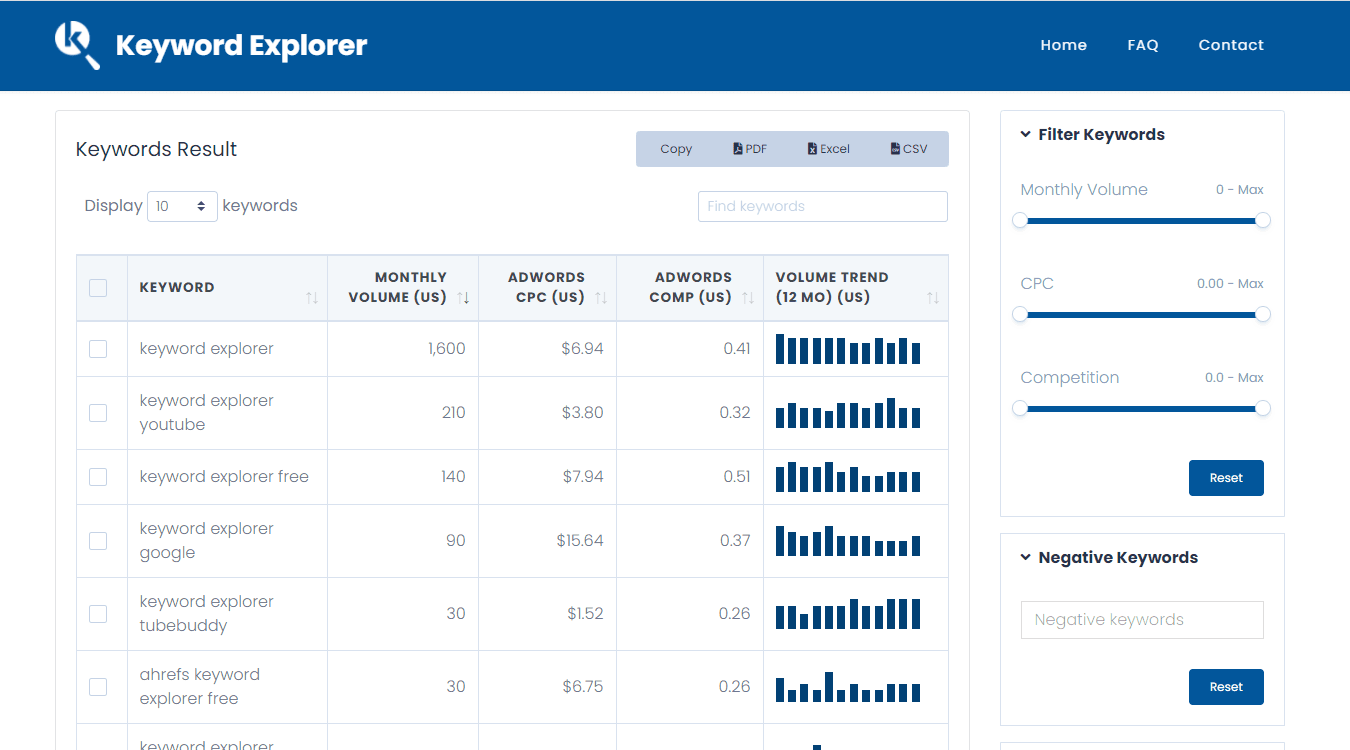Export keywords as PDF
This screenshot has width=1350, height=750.
749,148
